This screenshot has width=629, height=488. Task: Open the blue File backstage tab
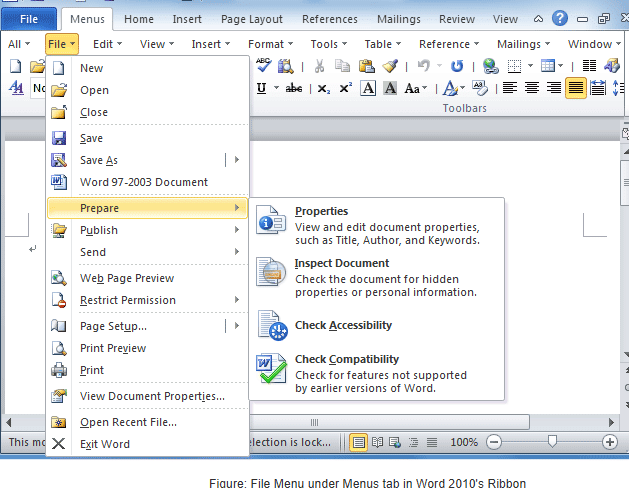(29, 19)
